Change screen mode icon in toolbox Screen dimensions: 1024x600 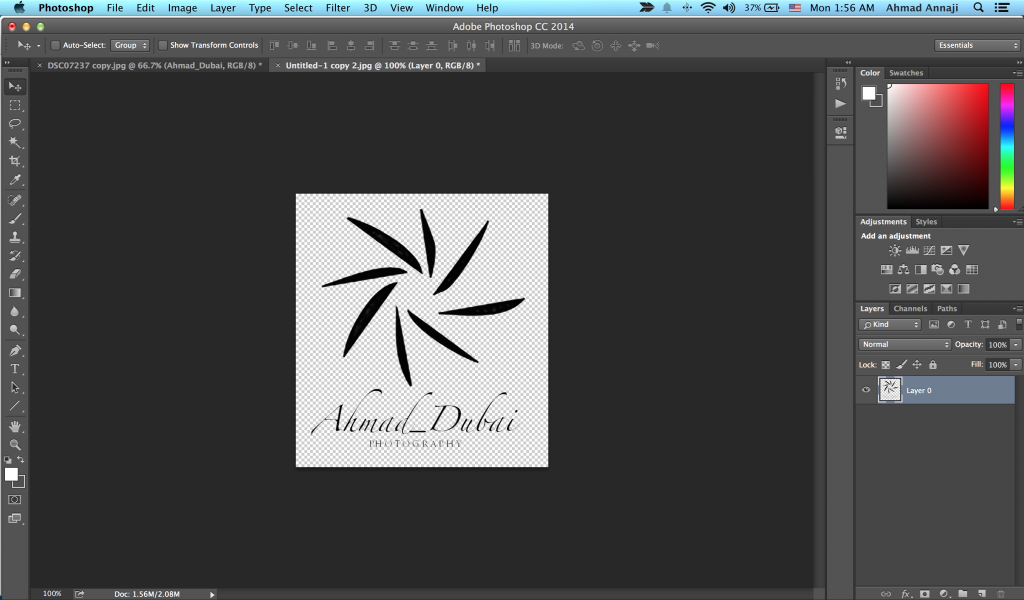(x=15, y=518)
